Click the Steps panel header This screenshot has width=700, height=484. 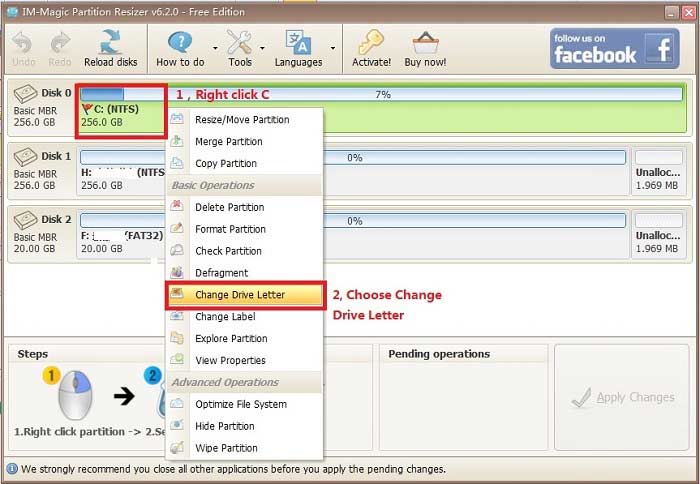(x=33, y=354)
